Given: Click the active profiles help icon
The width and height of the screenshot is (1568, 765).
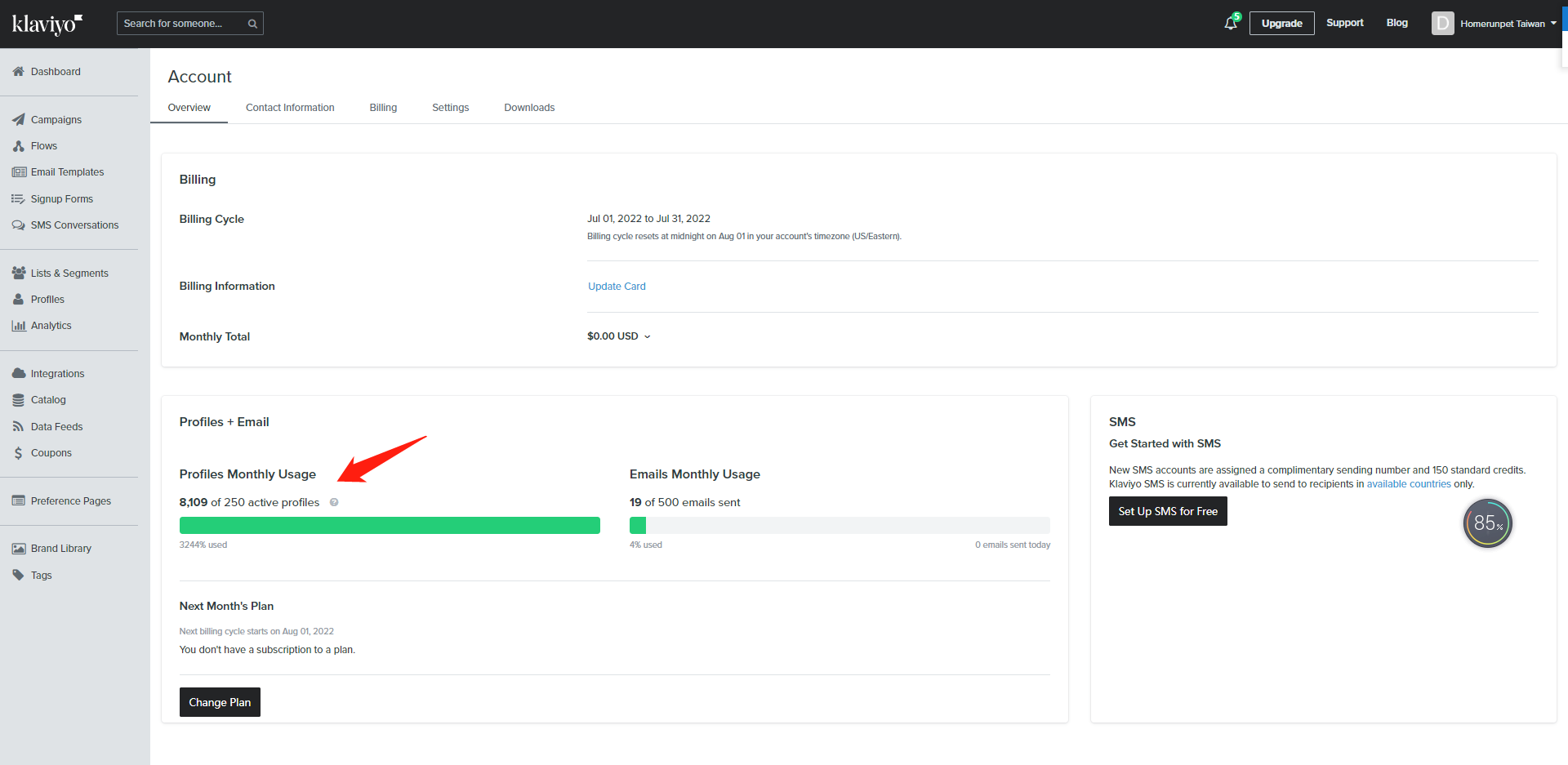Looking at the screenshot, I should click(334, 503).
